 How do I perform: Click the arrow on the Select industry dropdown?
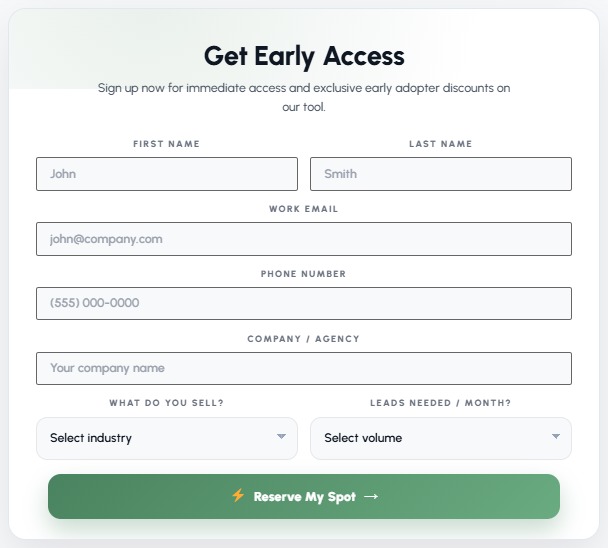coord(282,437)
